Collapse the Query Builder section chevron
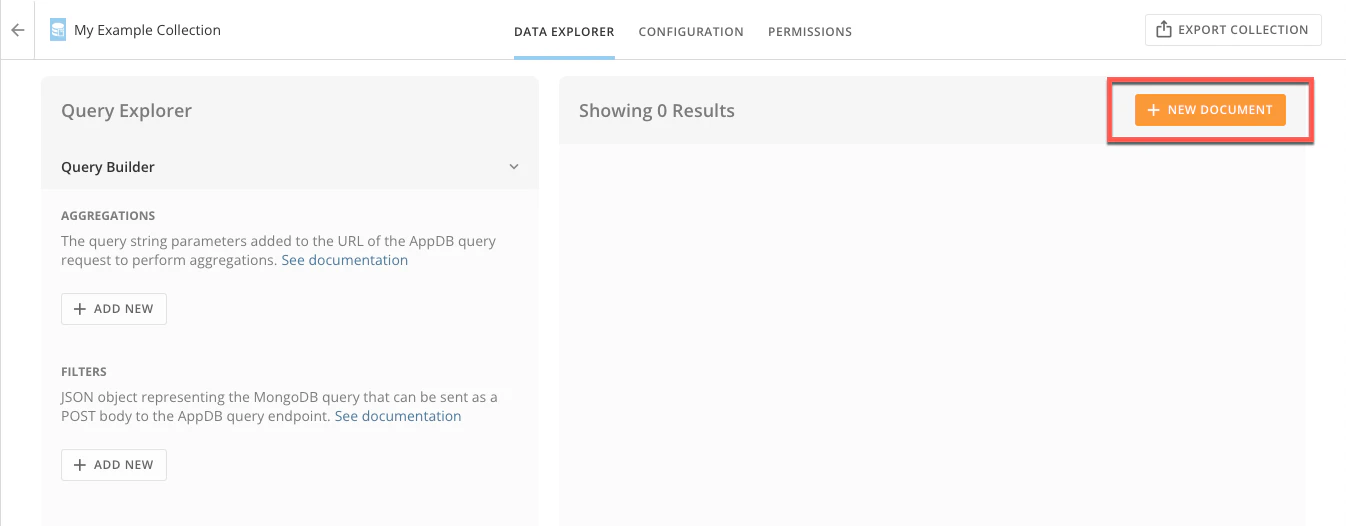This screenshot has height=526, width=1346. pyautogui.click(x=514, y=167)
